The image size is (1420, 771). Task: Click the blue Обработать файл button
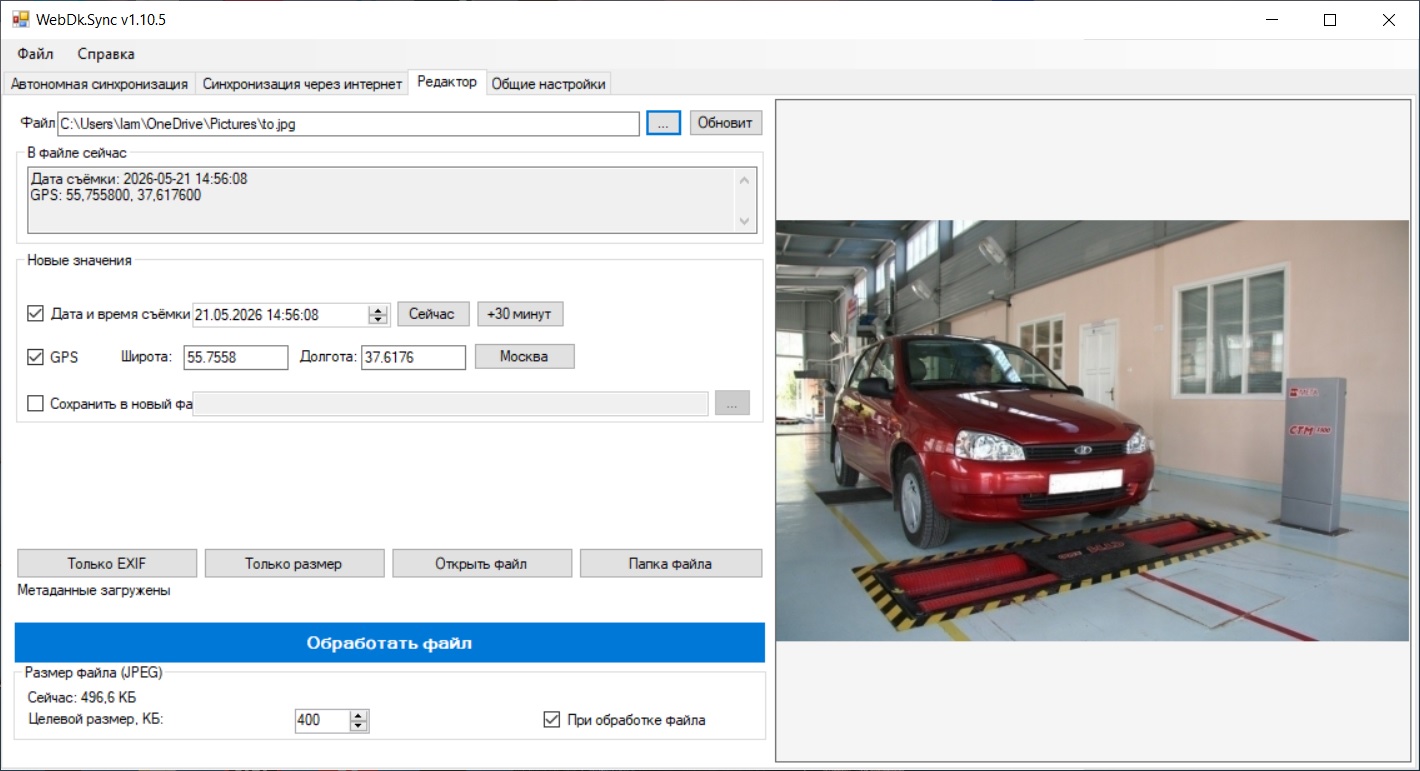pos(389,643)
